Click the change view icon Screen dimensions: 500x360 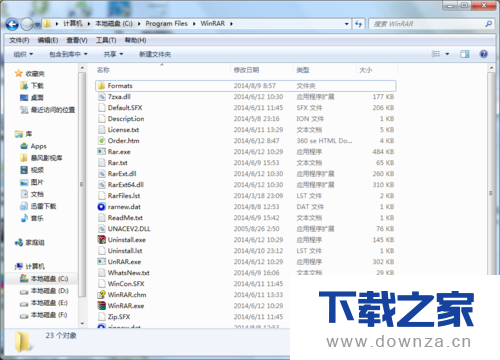coord(436,54)
